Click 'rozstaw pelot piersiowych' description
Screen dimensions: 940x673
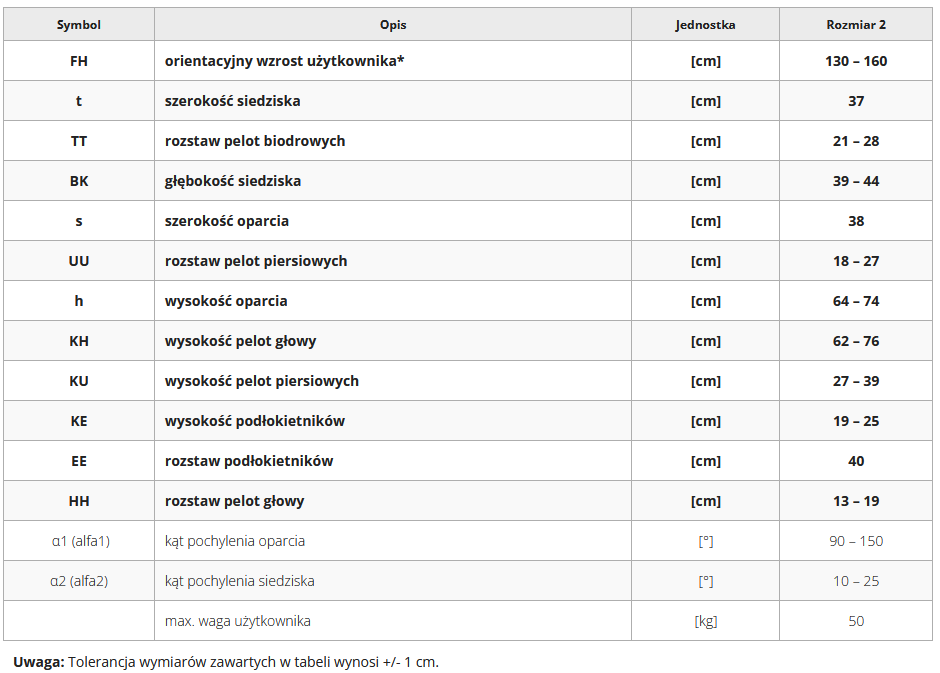tap(256, 261)
